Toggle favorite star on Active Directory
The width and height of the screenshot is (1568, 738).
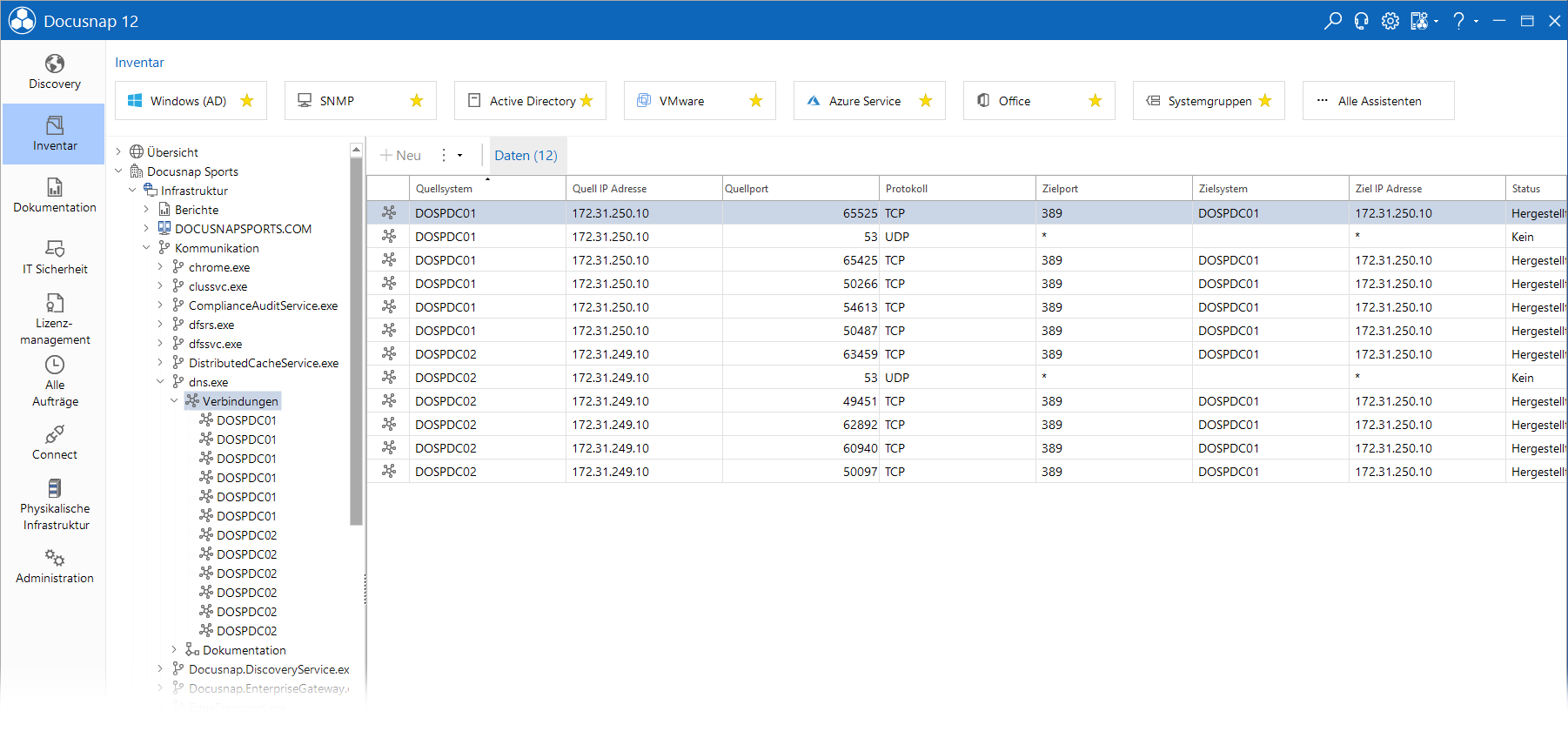pos(586,101)
